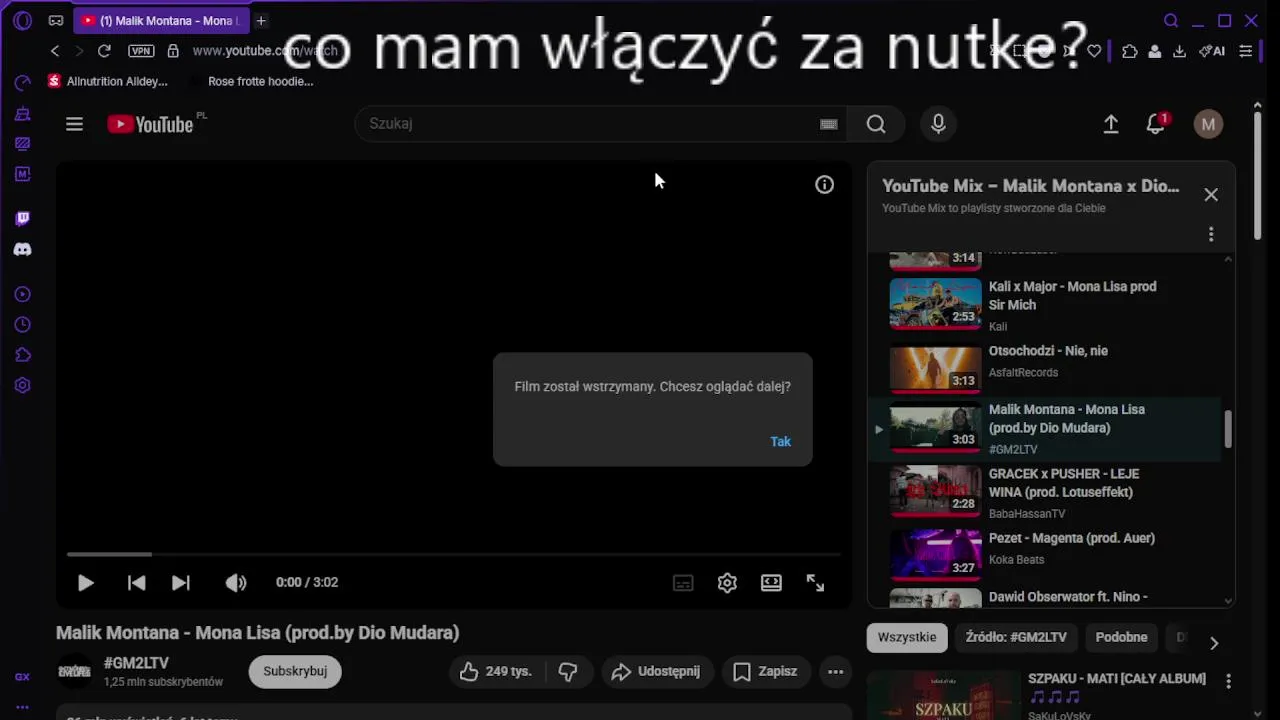
Task: Toggle the Opera VPN badge
Action: tap(141, 51)
